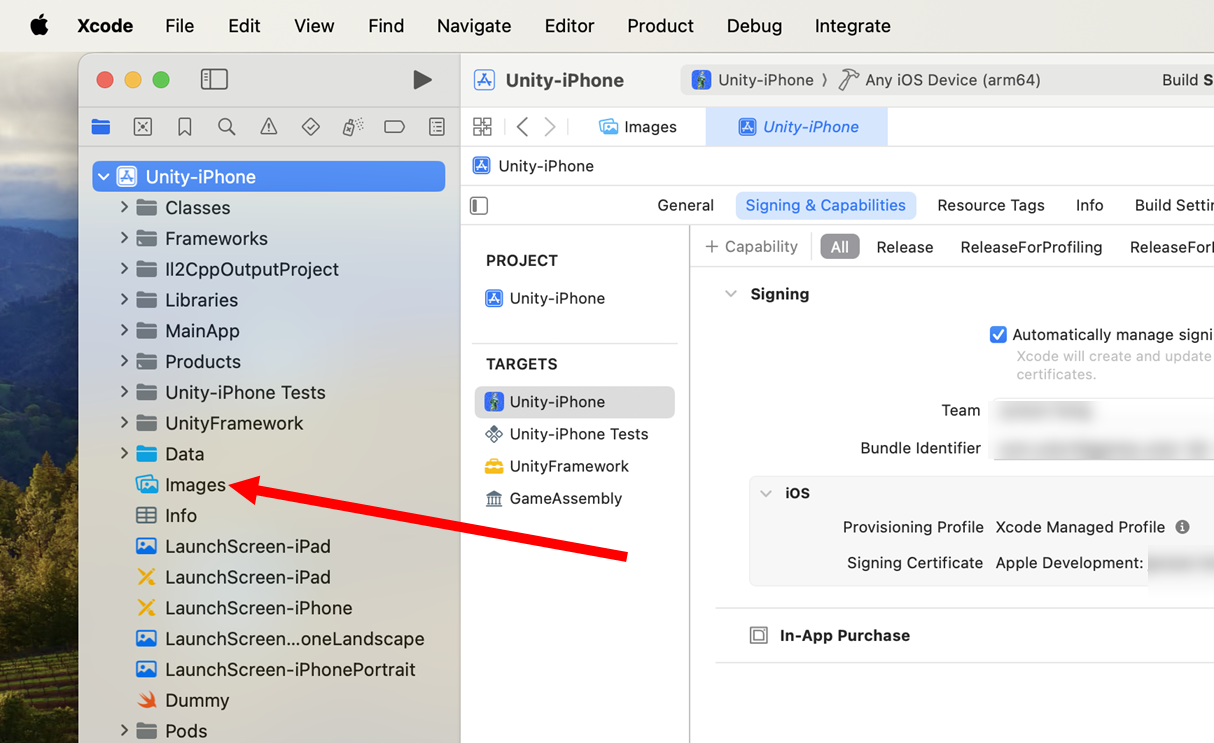Collapse the iOS signing subsection
Image resolution: width=1214 pixels, height=743 pixels.
click(x=766, y=493)
